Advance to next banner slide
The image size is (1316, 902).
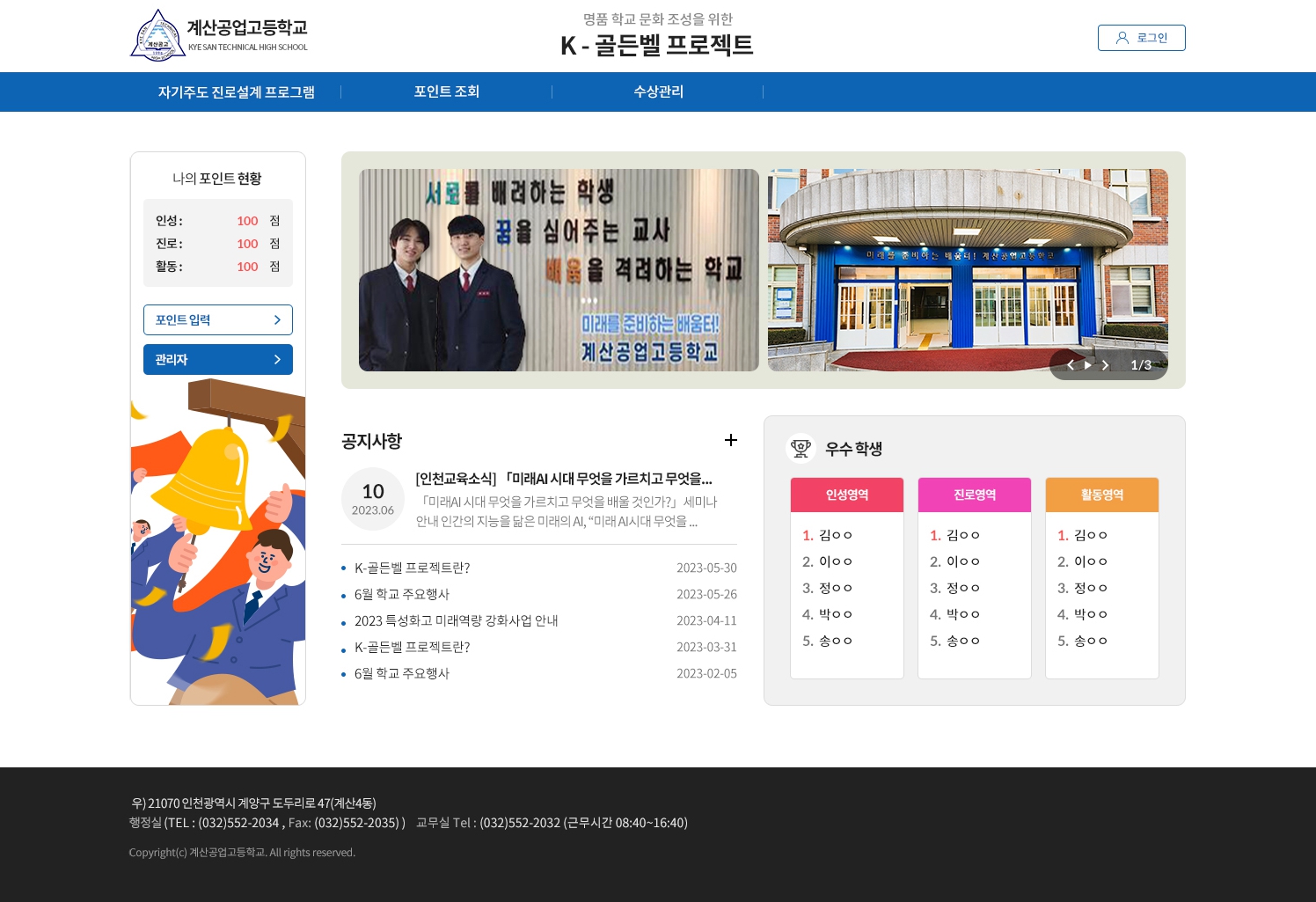click(x=1106, y=365)
